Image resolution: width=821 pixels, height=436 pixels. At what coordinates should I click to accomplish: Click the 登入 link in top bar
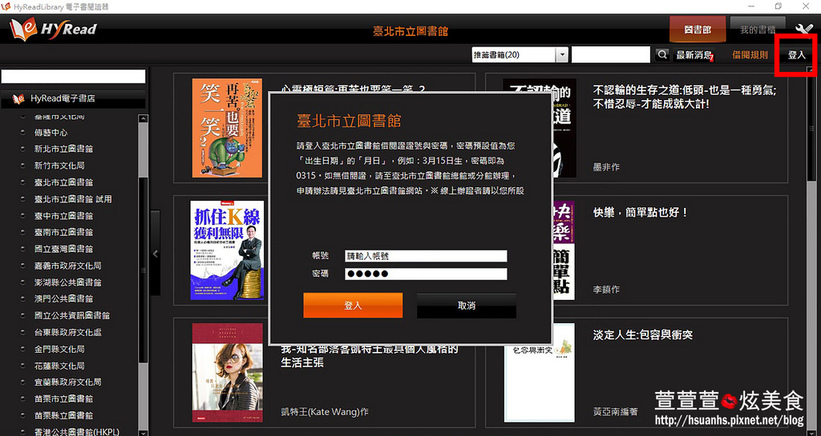click(797, 55)
